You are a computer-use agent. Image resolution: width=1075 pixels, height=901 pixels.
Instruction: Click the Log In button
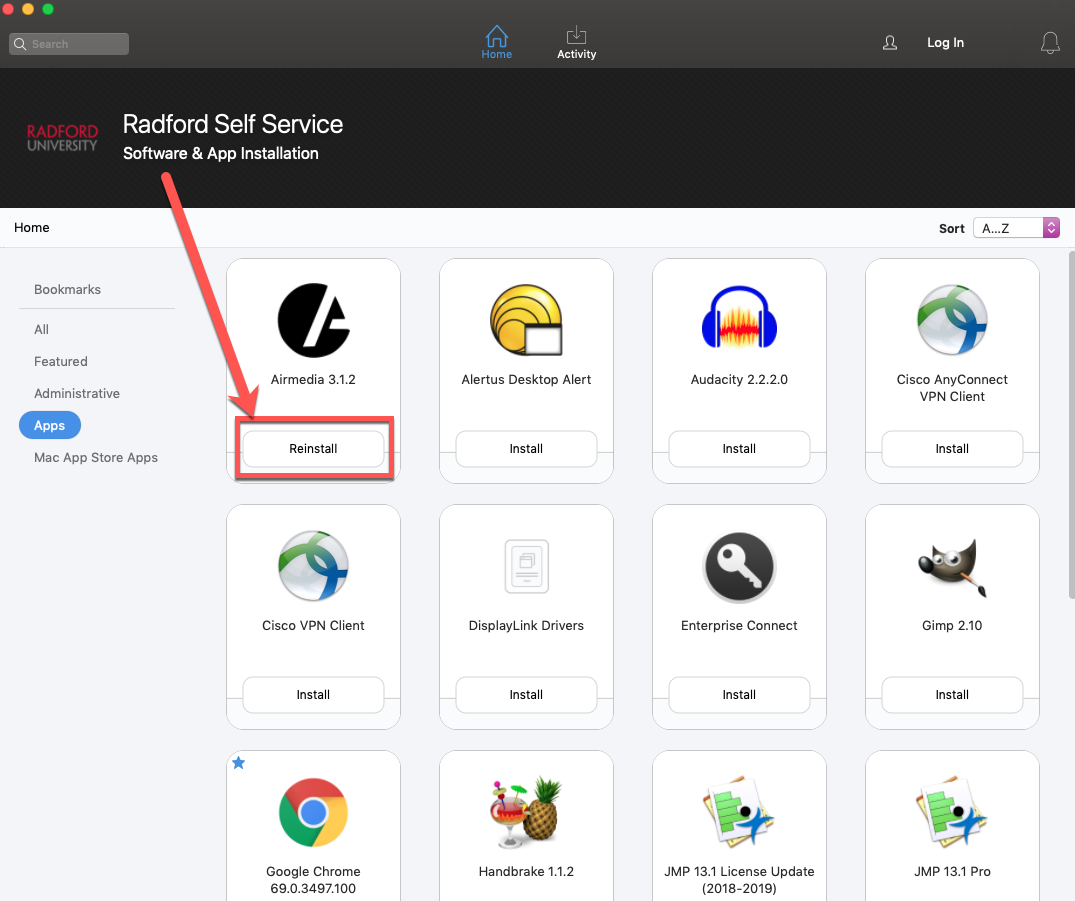pyautogui.click(x=945, y=42)
